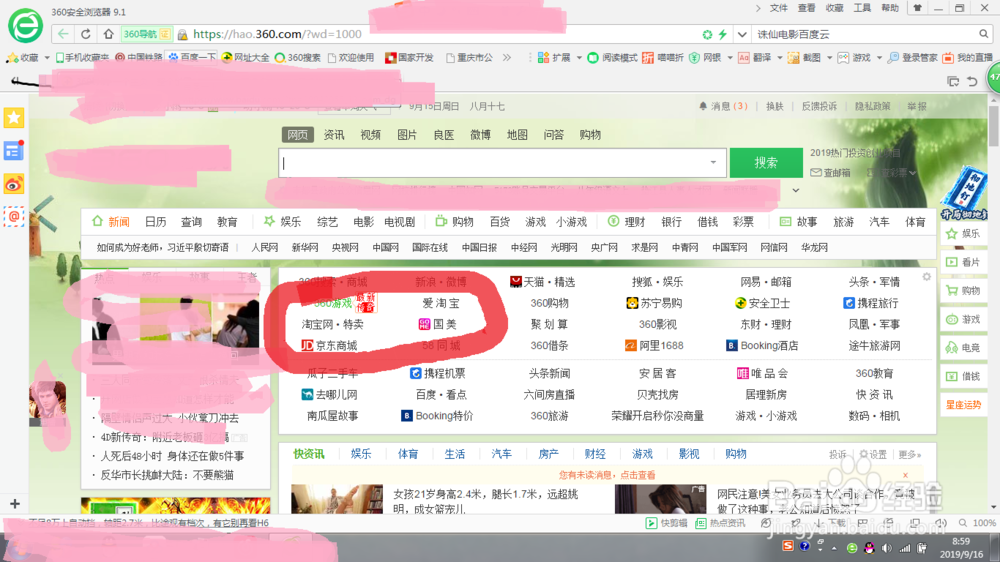Open the 人民网 news link

click(265, 248)
